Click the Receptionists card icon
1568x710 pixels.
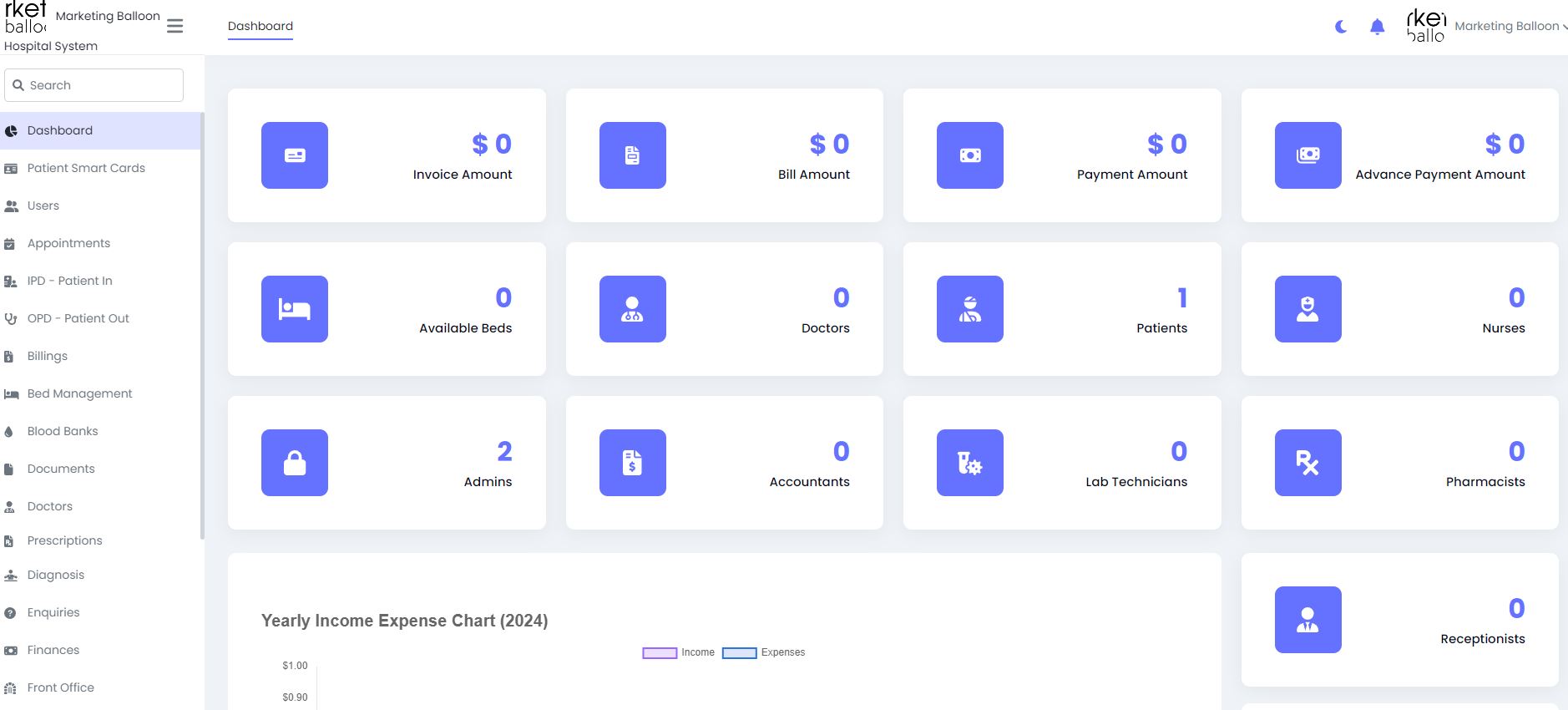(1308, 620)
